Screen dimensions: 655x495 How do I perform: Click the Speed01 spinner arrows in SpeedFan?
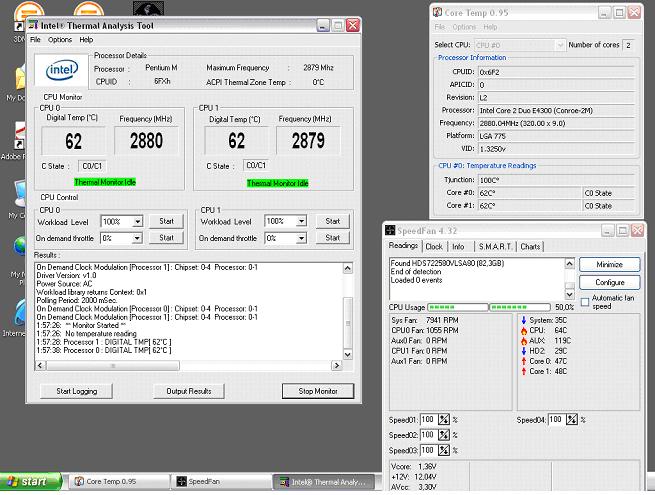tap(444, 419)
